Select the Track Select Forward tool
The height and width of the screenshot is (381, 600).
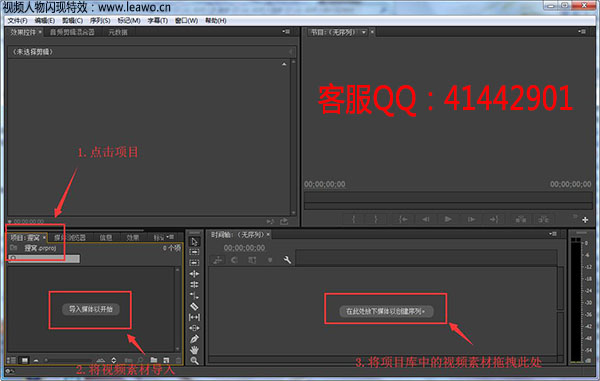pyautogui.click(x=194, y=252)
